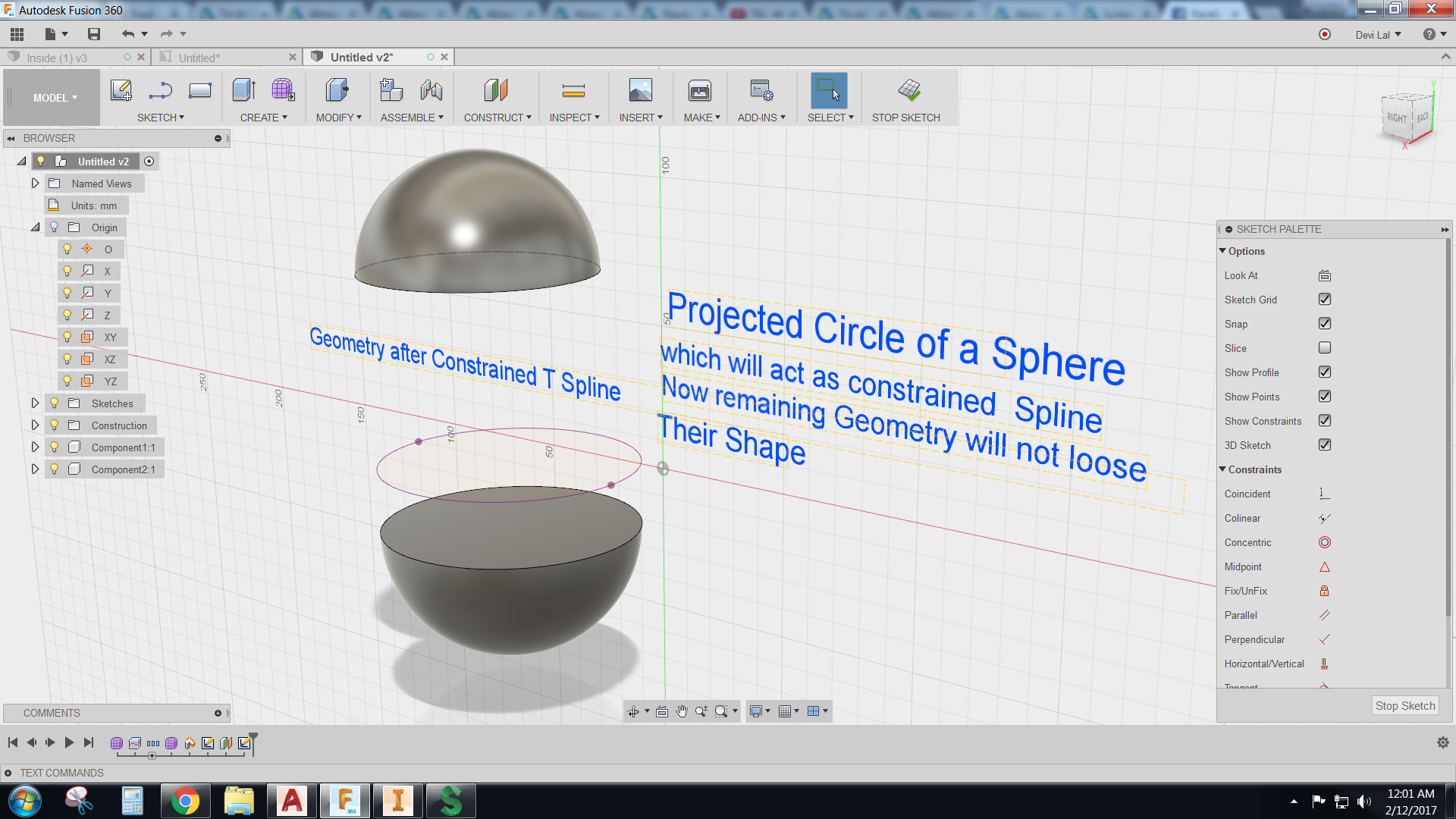Collapse the Options section in Sketch Palette

1222,251
